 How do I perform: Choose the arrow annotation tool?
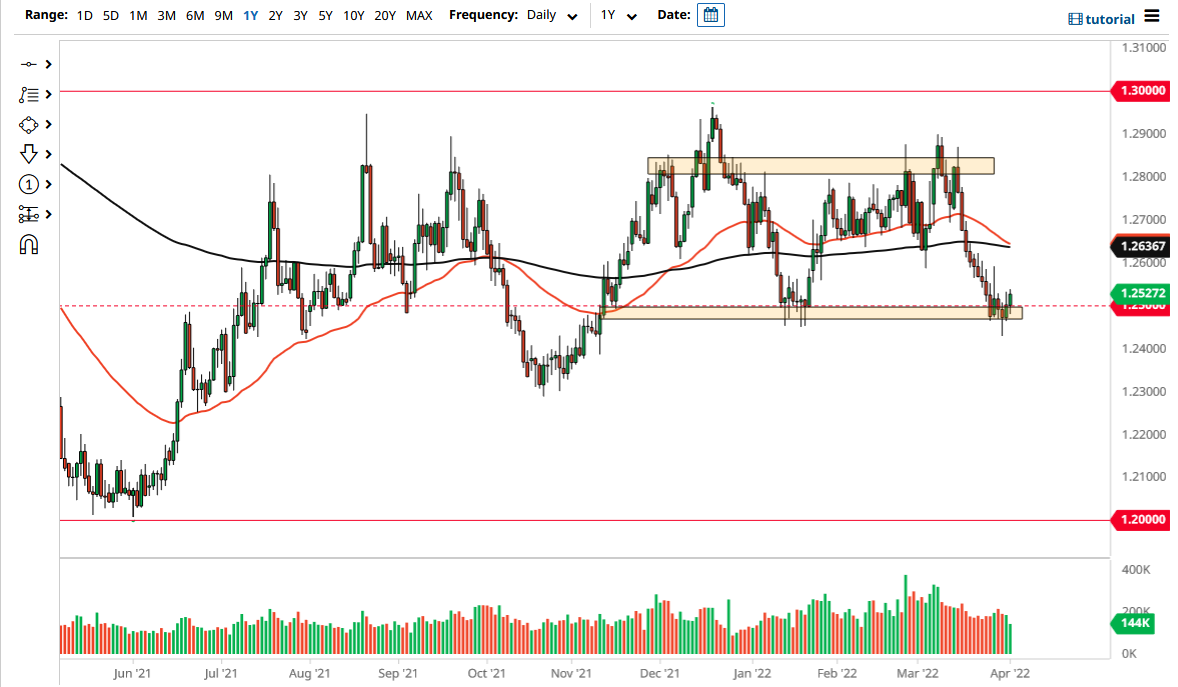(30, 155)
